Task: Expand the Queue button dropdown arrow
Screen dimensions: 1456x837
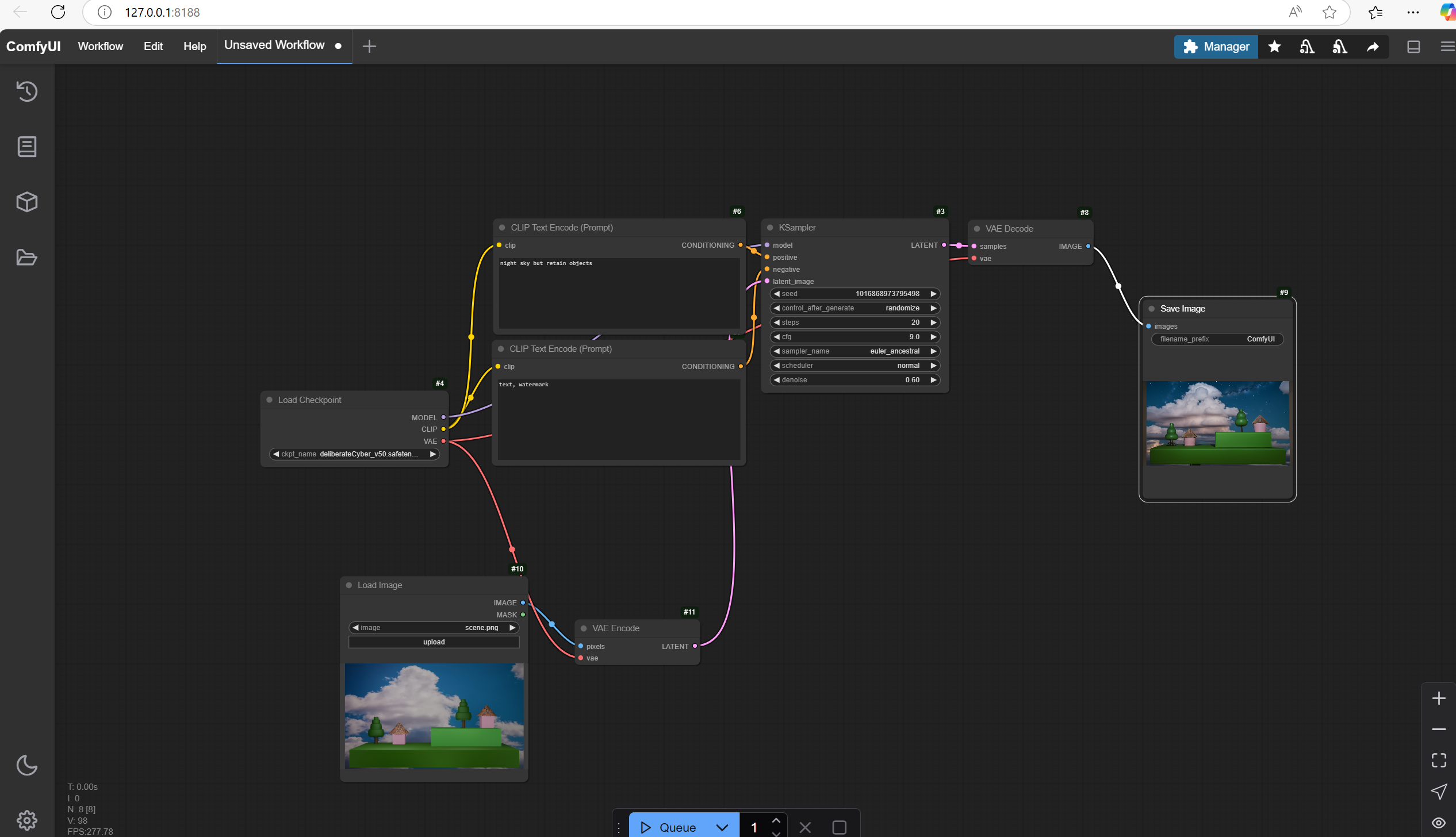Action: 722,827
